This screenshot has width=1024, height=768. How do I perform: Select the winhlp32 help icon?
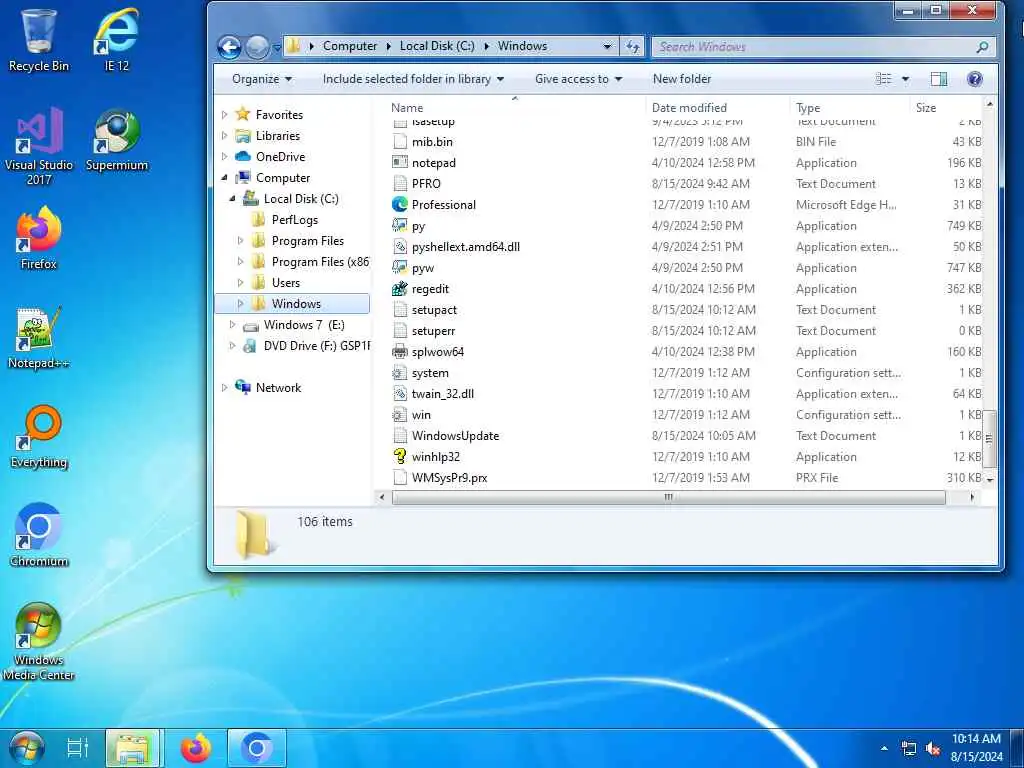click(400, 456)
